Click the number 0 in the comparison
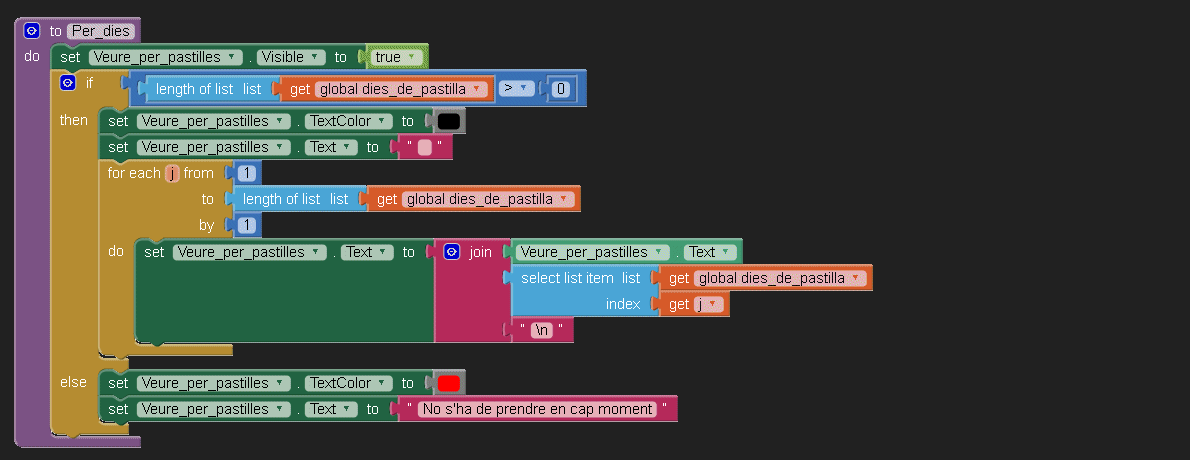The width and height of the screenshot is (1190, 460). pos(560,90)
